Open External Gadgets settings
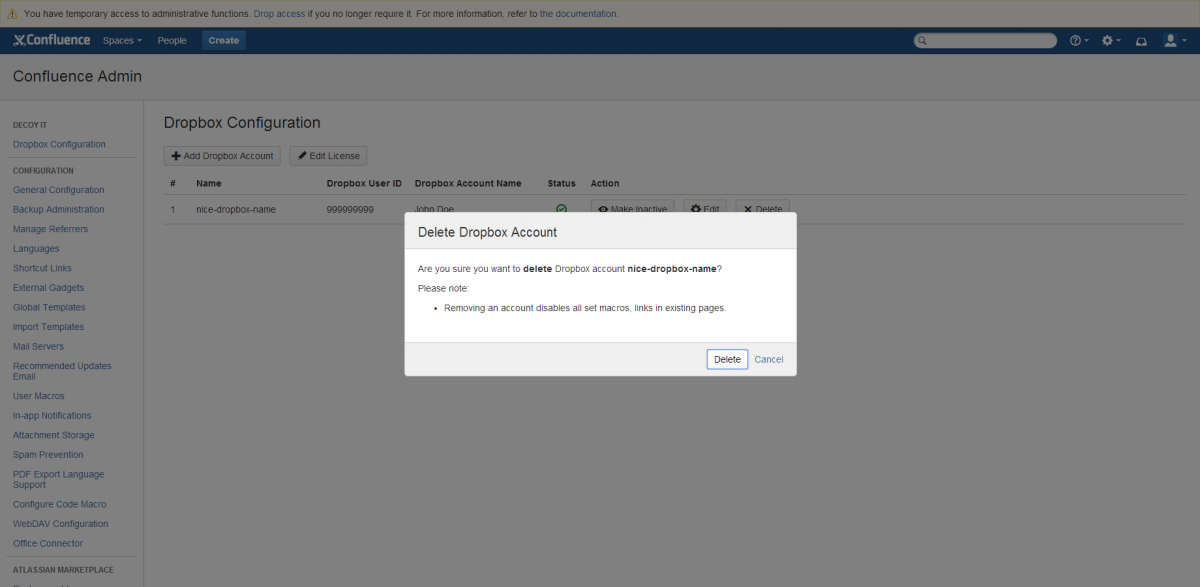 point(49,288)
